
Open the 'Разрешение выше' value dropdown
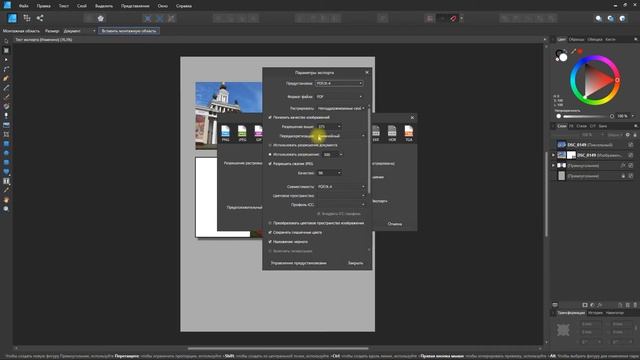[x=329, y=127]
